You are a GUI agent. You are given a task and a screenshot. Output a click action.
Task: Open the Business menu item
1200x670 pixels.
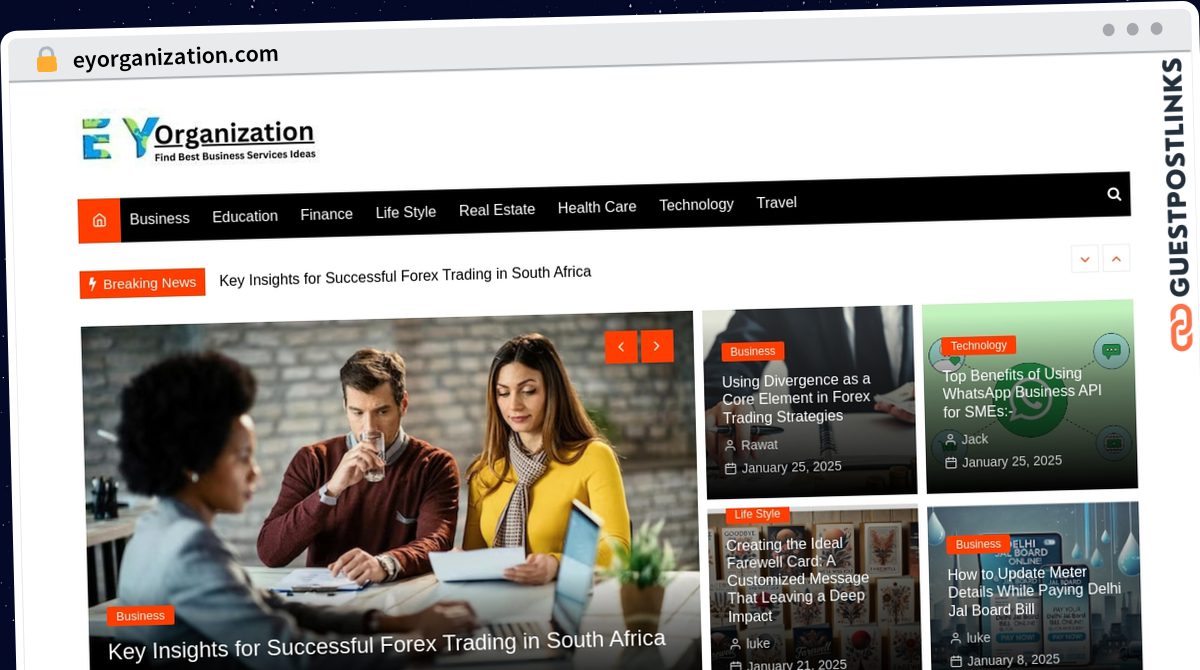pyautogui.click(x=159, y=218)
